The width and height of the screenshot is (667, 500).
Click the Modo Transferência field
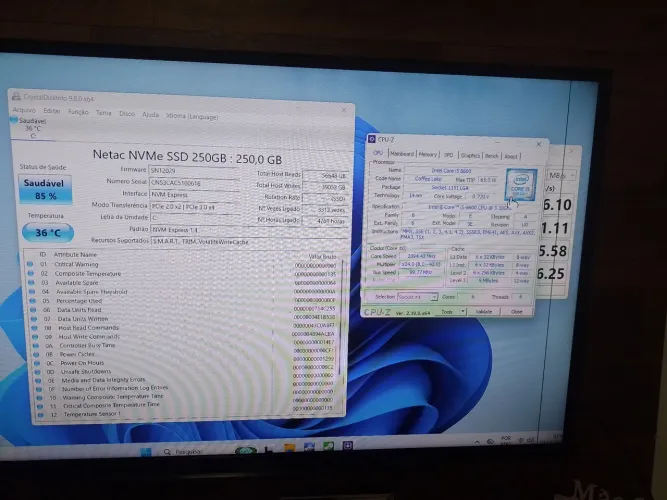tap(195, 207)
